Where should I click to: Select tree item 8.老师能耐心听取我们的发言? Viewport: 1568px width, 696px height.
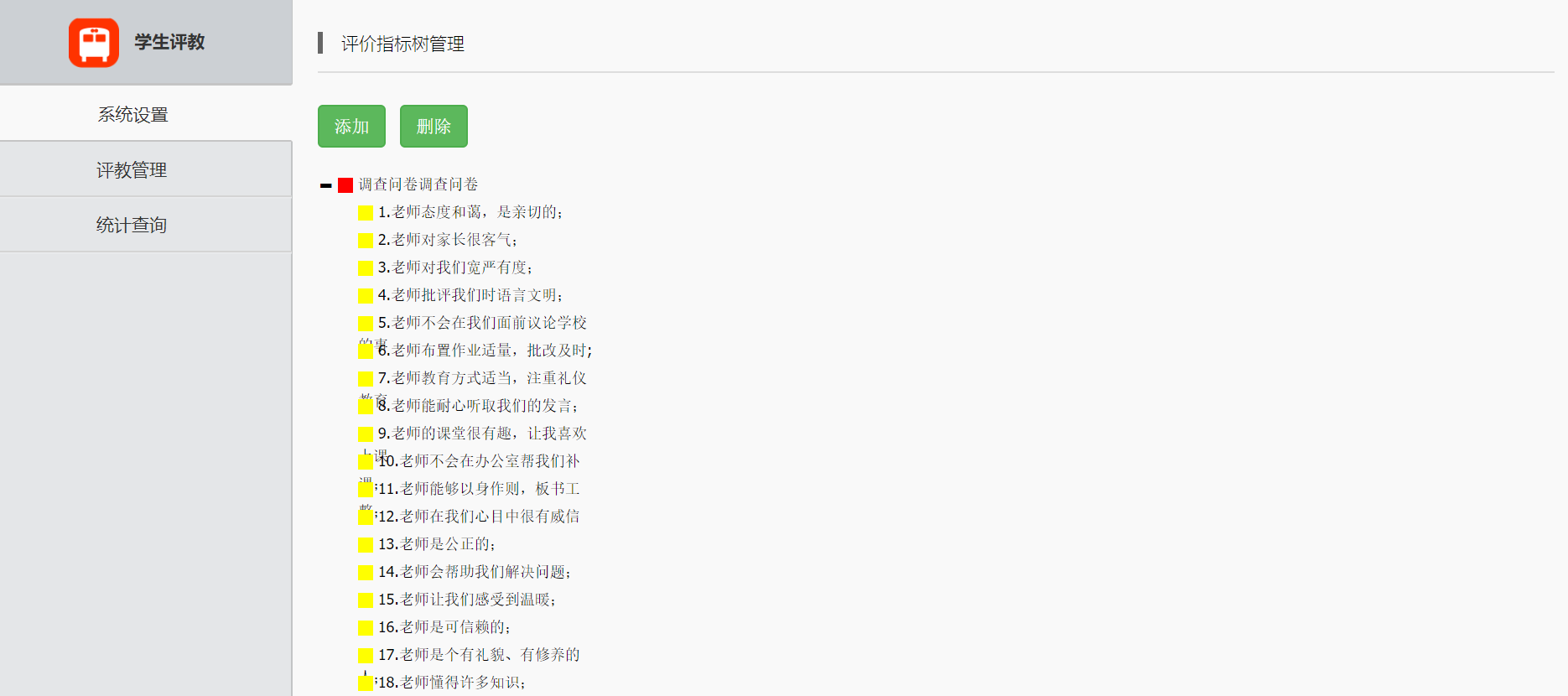coord(477,406)
